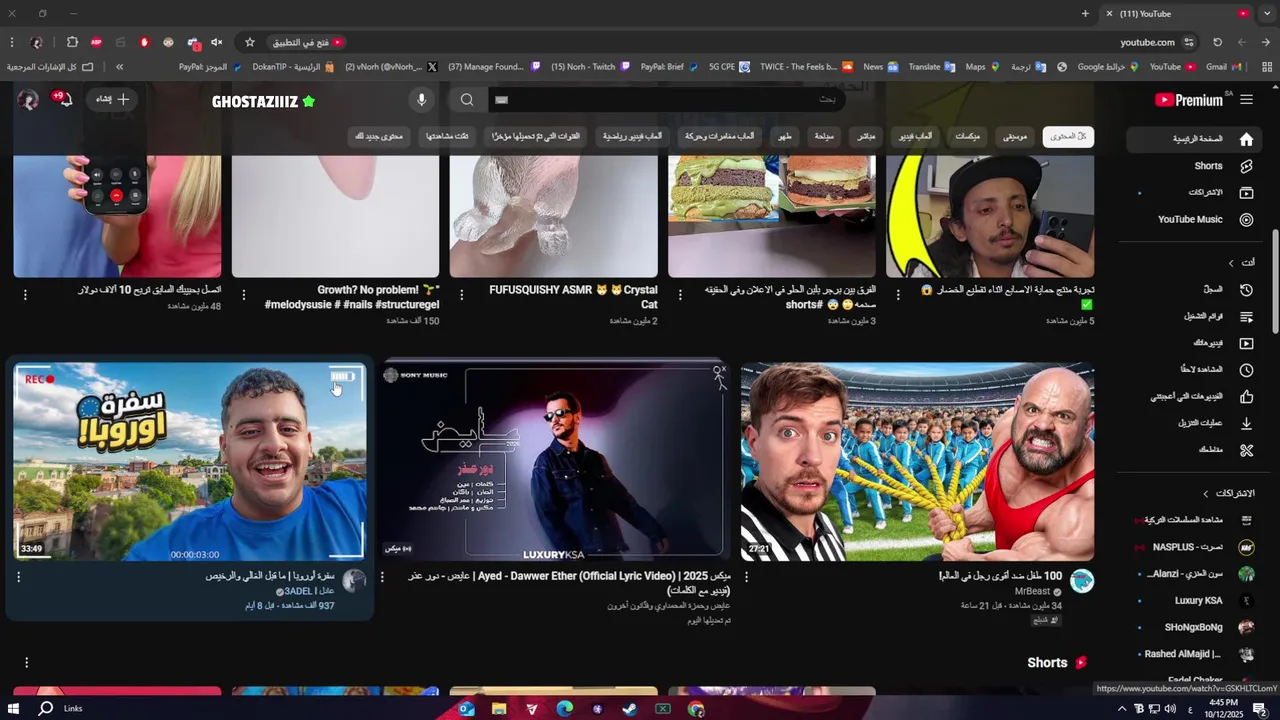
Task: Click the MrBeast channel avatar
Action: click(x=1082, y=581)
